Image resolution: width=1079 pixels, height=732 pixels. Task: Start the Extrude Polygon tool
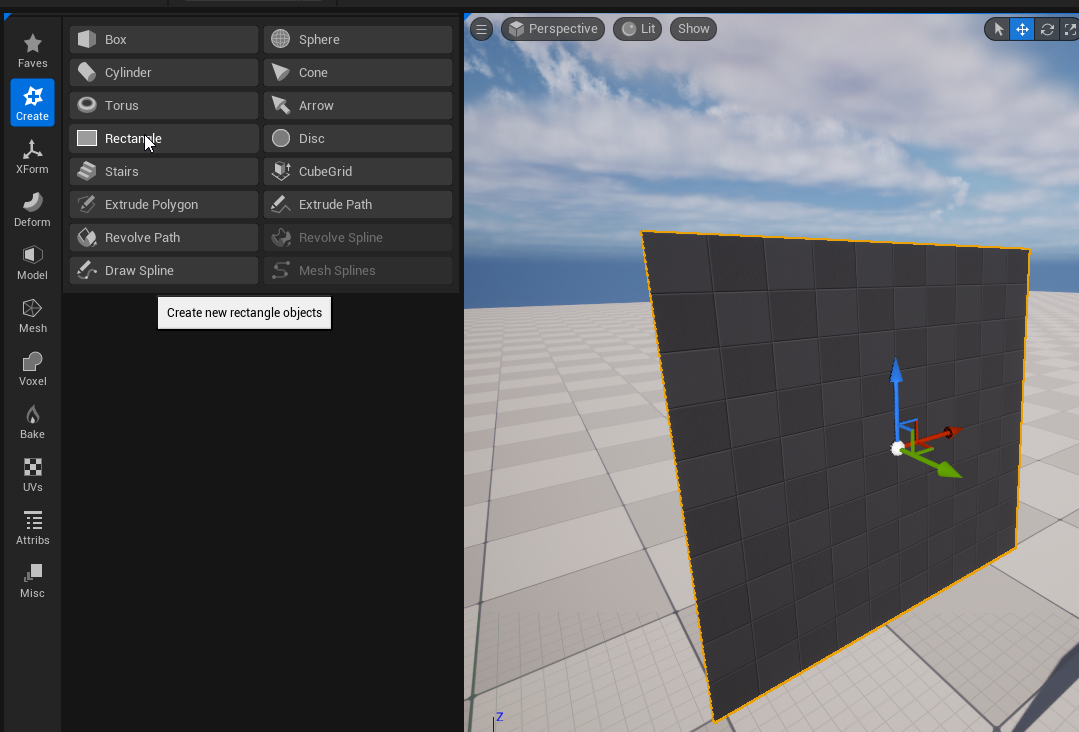[x=164, y=204]
